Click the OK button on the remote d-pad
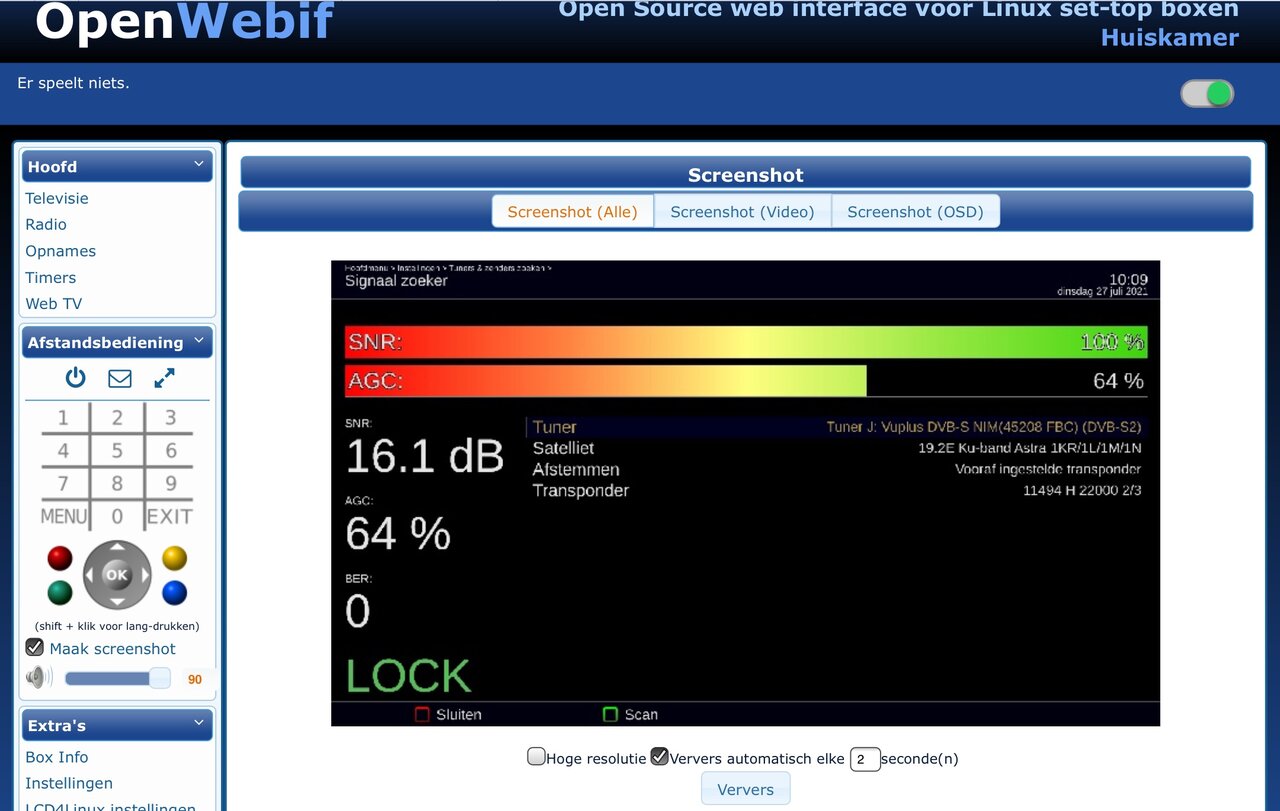This screenshot has height=811, width=1280. click(117, 575)
